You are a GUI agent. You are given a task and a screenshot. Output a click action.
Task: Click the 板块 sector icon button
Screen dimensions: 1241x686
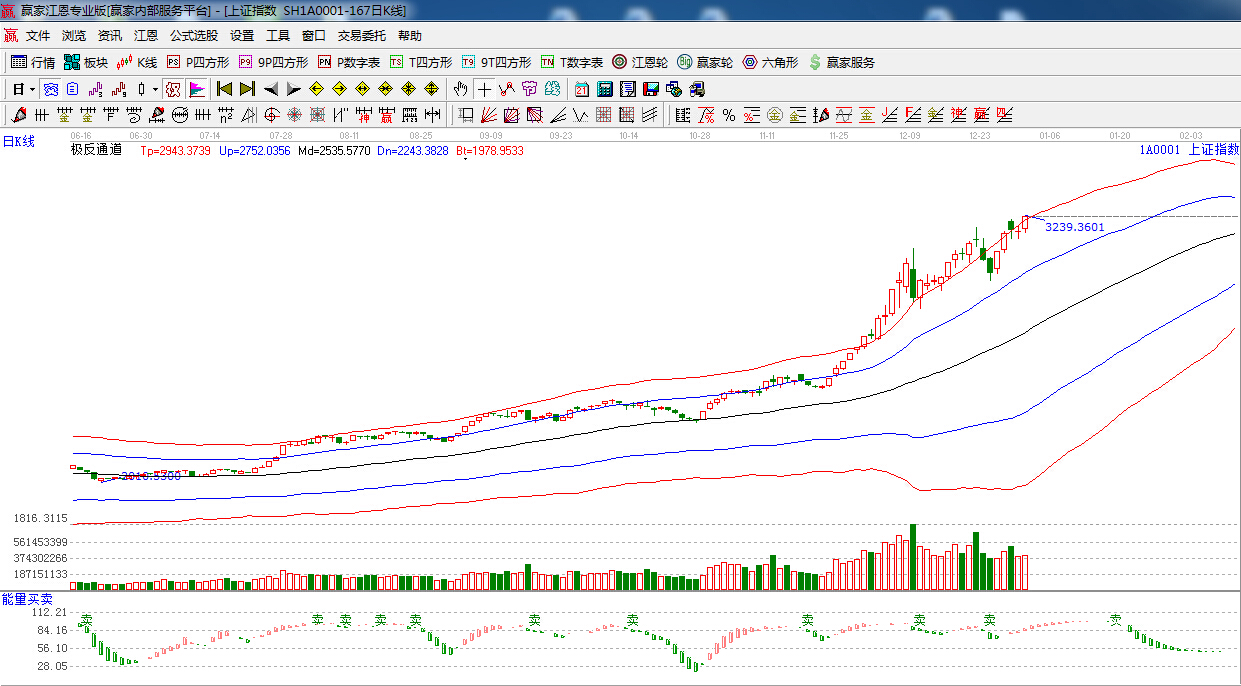click(x=85, y=62)
